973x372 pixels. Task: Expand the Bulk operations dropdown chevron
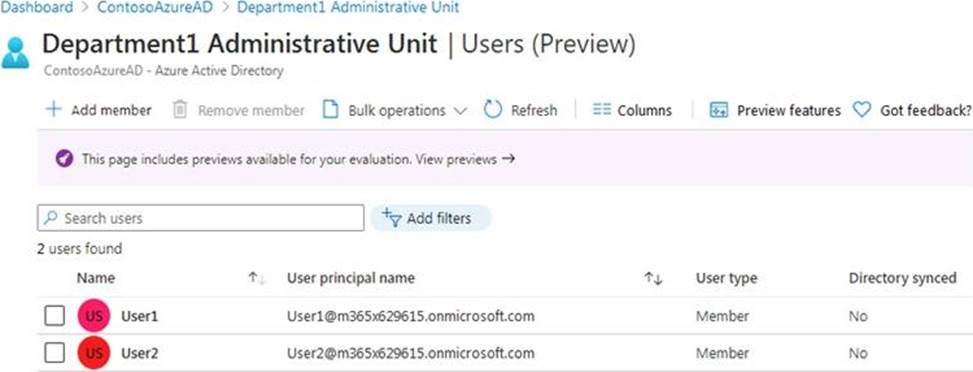pos(460,111)
